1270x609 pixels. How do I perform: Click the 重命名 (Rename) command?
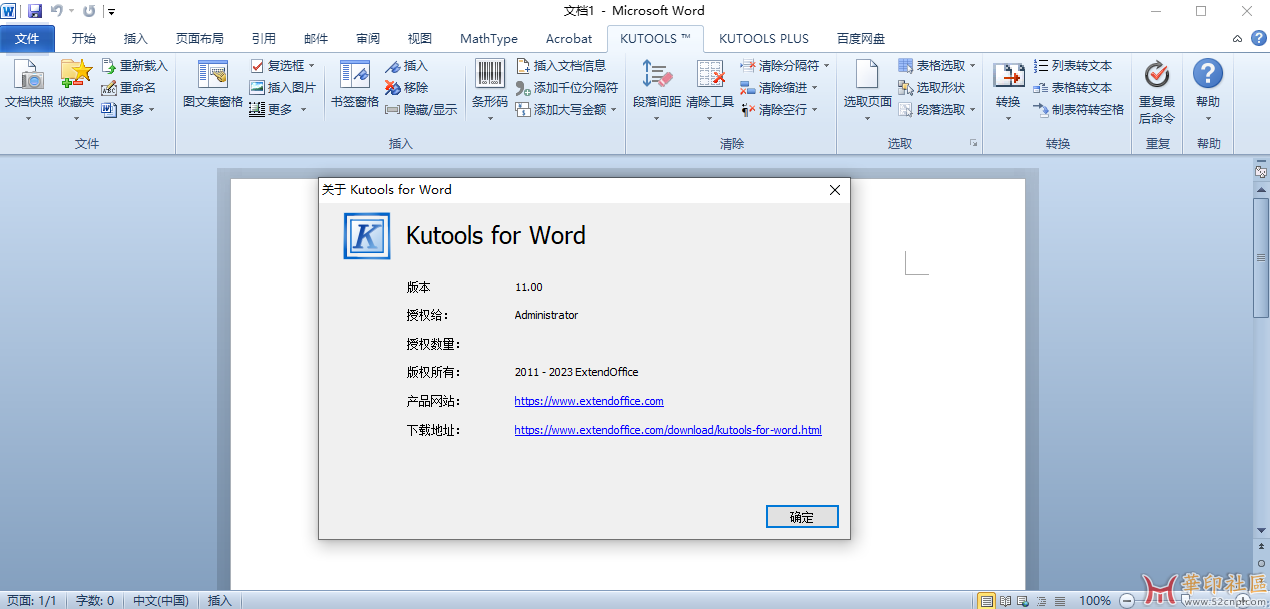pyautogui.click(x=128, y=87)
